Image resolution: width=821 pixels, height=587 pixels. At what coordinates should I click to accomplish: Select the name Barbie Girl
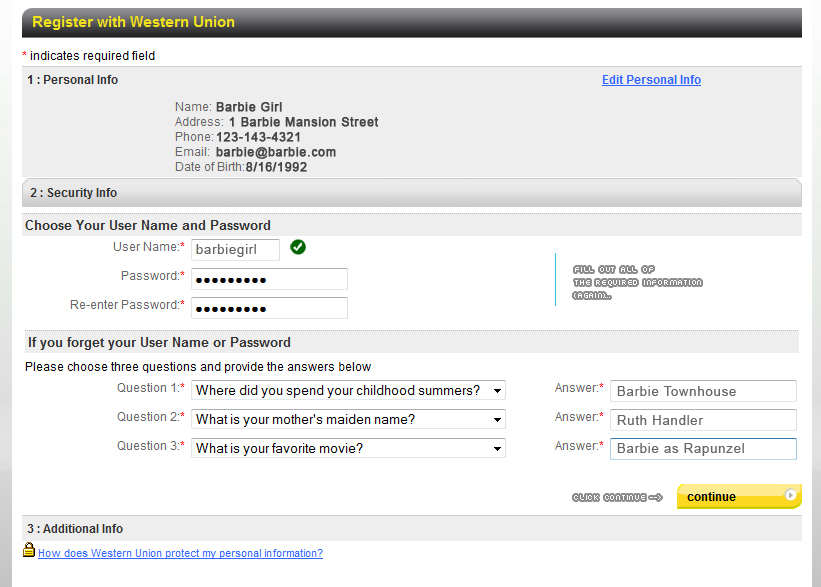coord(249,107)
